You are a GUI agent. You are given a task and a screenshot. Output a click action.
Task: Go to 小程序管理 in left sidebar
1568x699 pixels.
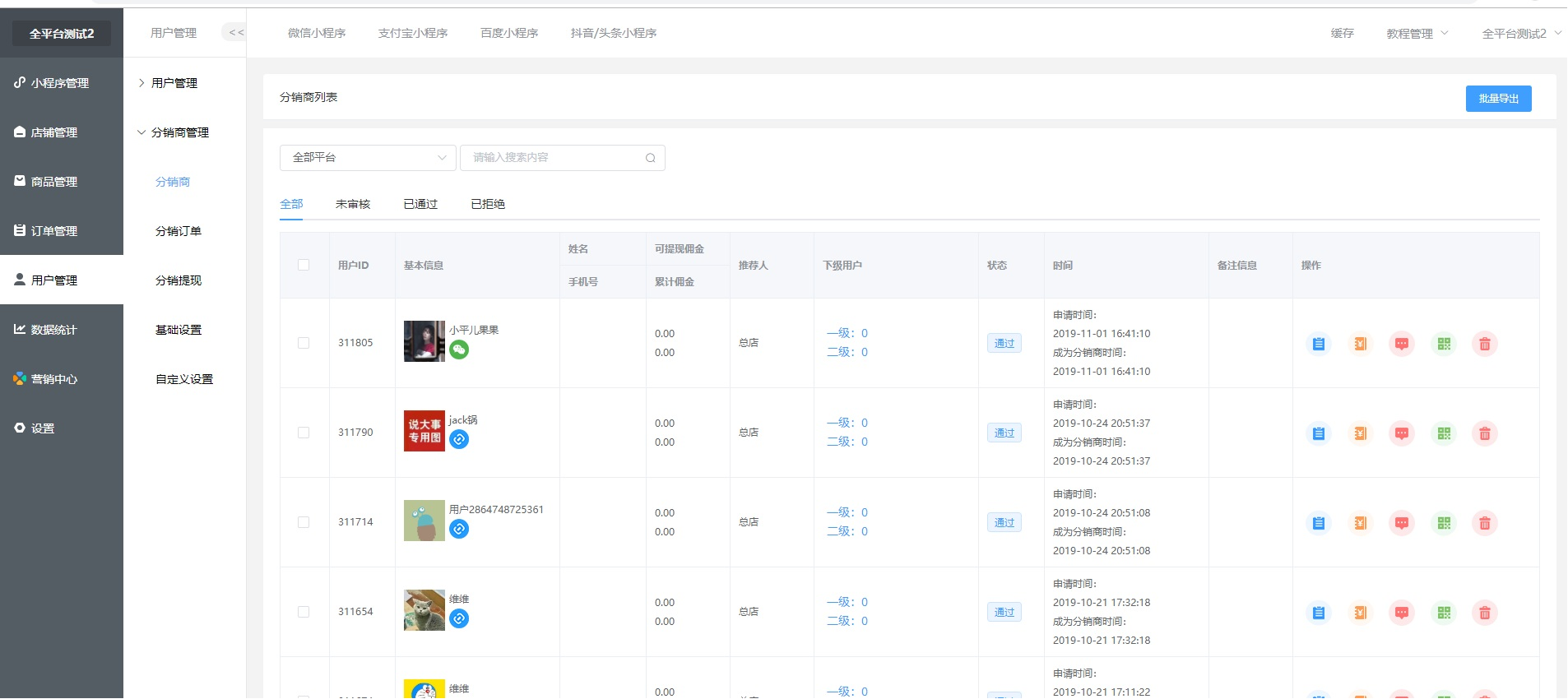pos(62,83)
